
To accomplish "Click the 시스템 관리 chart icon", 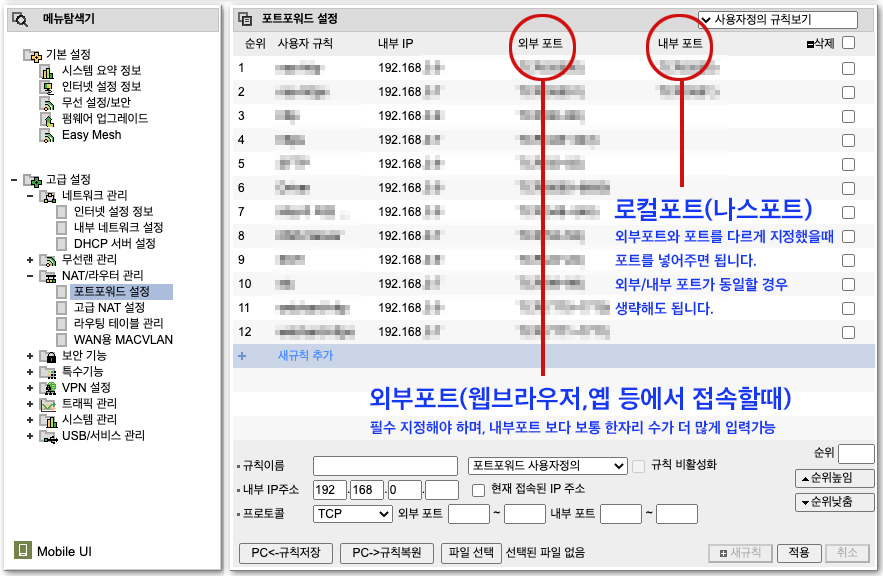I will coord(48,420).
